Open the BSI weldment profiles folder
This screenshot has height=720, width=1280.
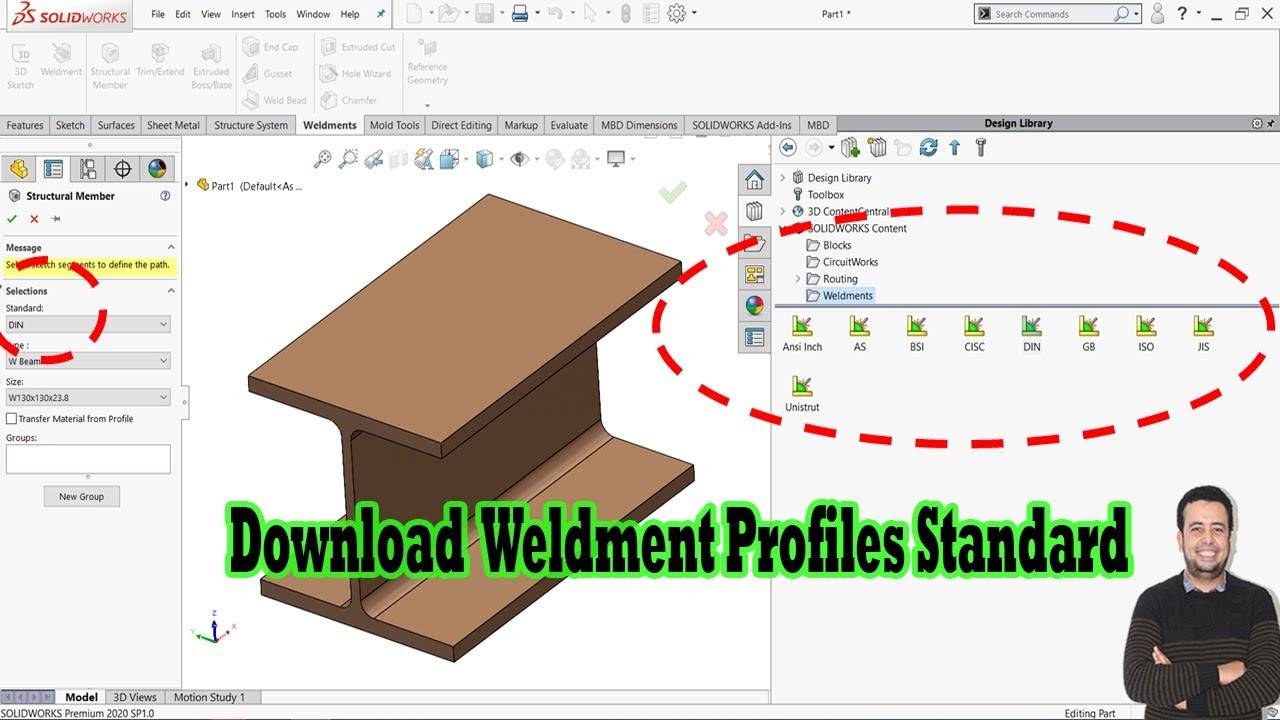(x=917, y=334)
